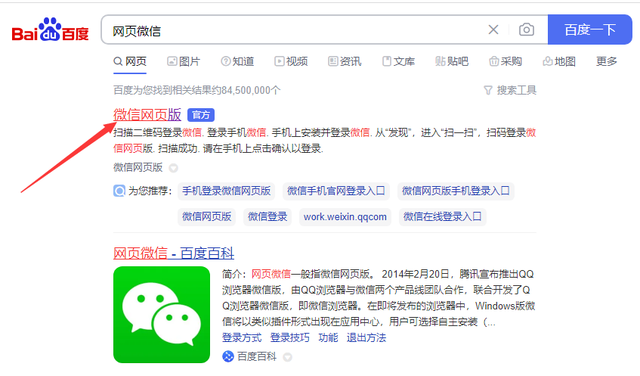This screenshot has height=376, width=640.
Task: Choose suggestion 微信网页版手机登录入口
Action: coord(456,191)
